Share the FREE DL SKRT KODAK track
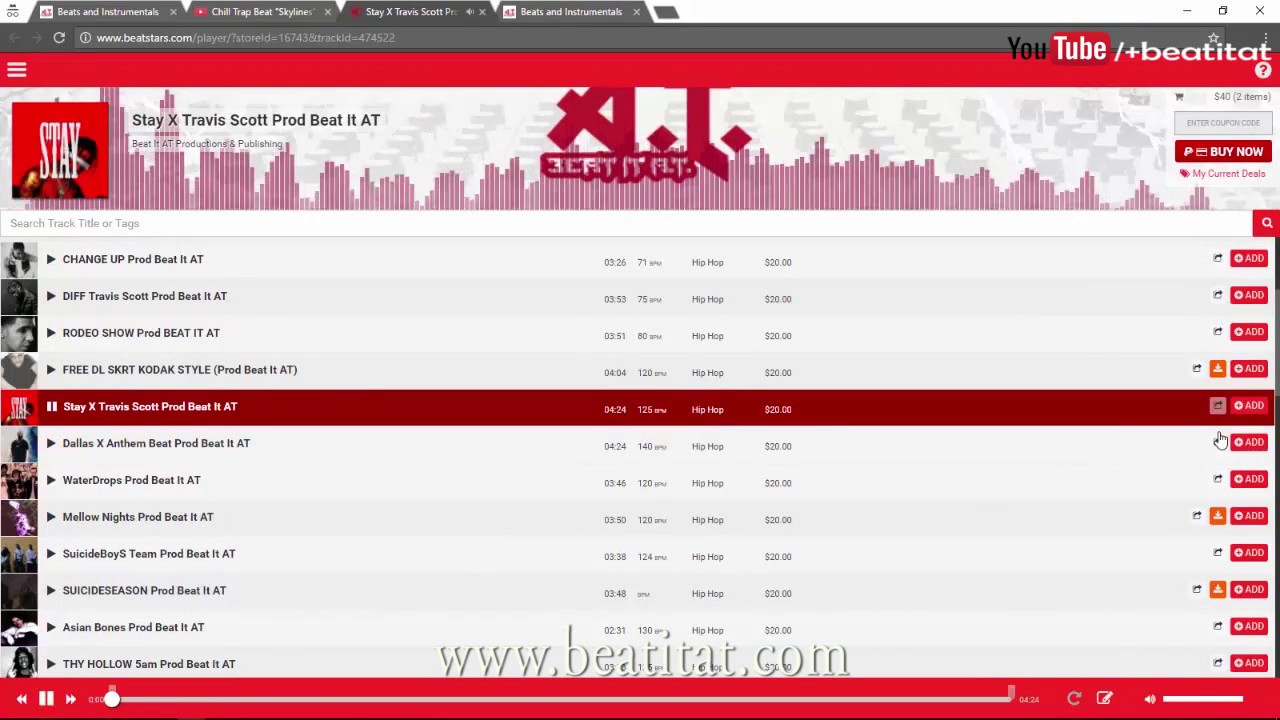This screenshot has width=1280, height=720. click(x=1196, y=369)
